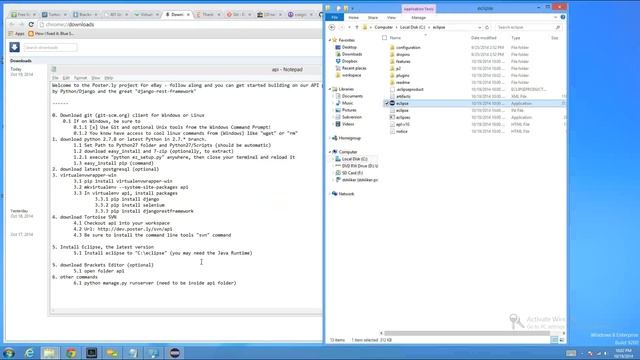Select the .eclipseproduct file
This screenshot has height=360, width=640.
click(407, 89)
